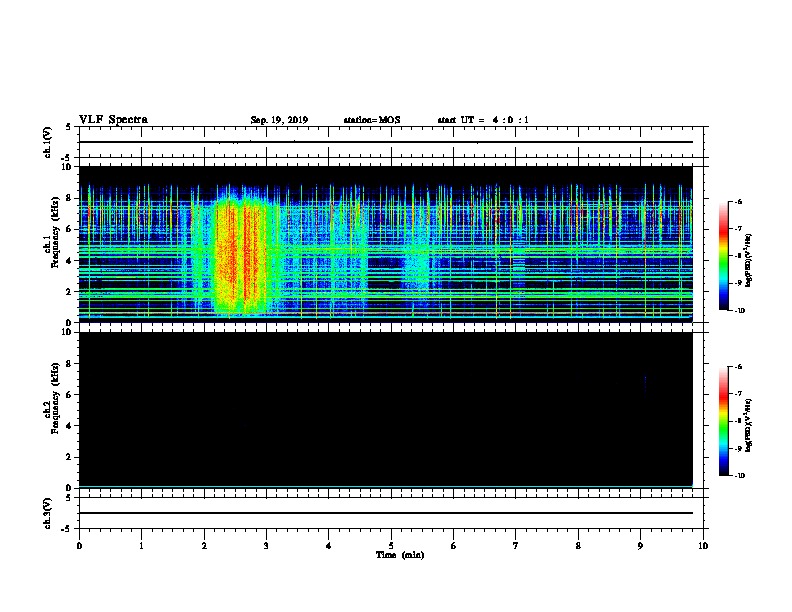Click the ch.2 panel color scale bar

pyautogui.click(x=724, y=421)
